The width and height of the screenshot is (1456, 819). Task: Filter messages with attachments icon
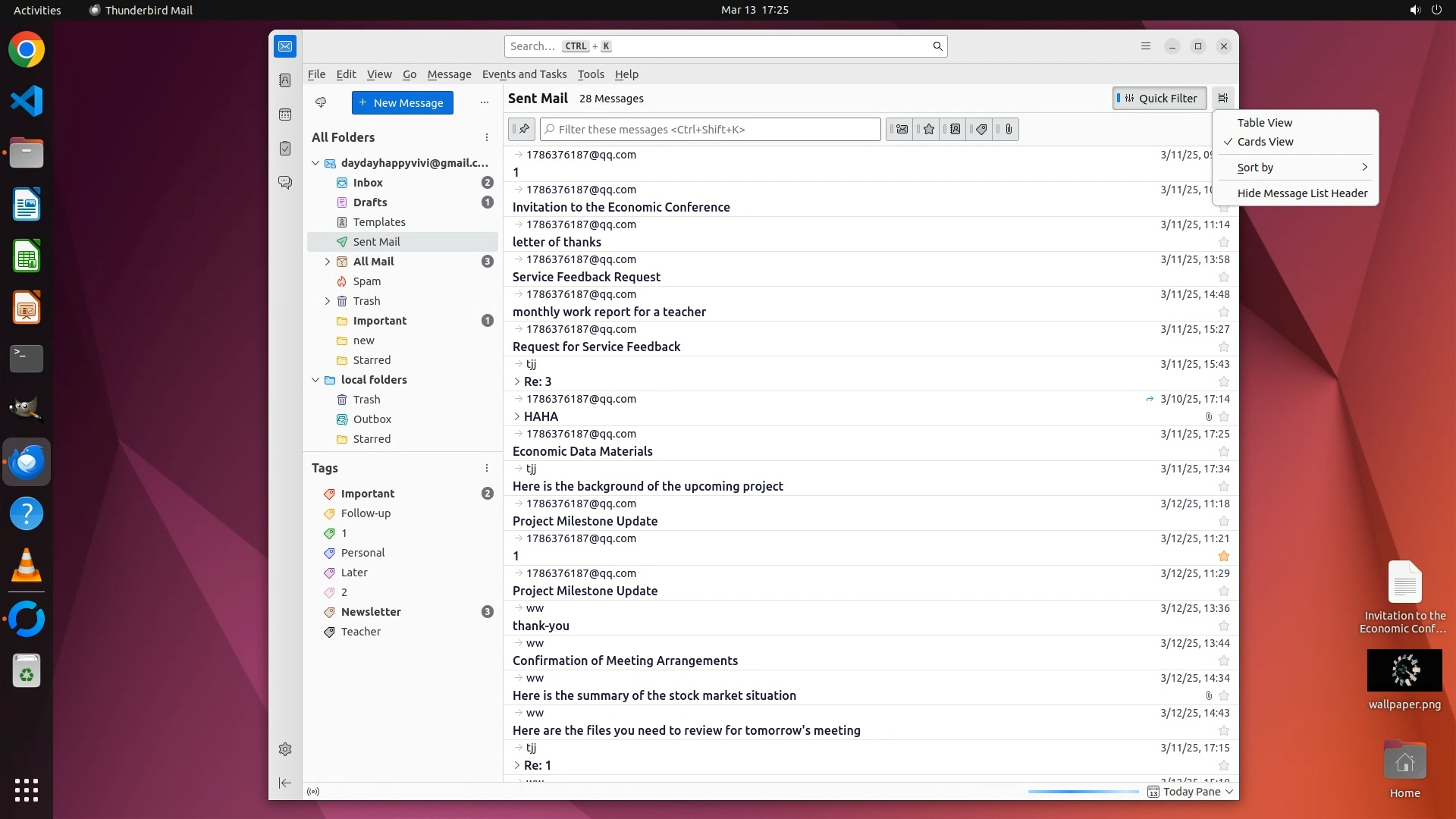point(1008,130)
